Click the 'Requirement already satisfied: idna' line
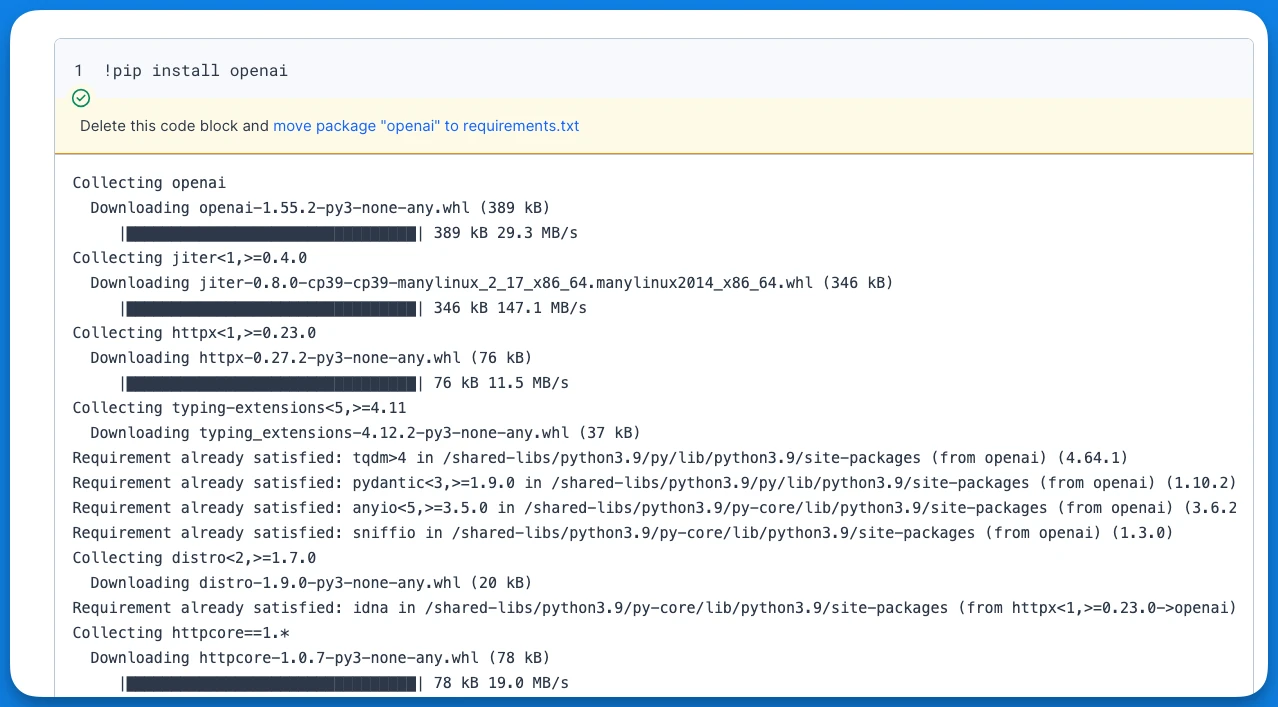 [x=654, y=608]
